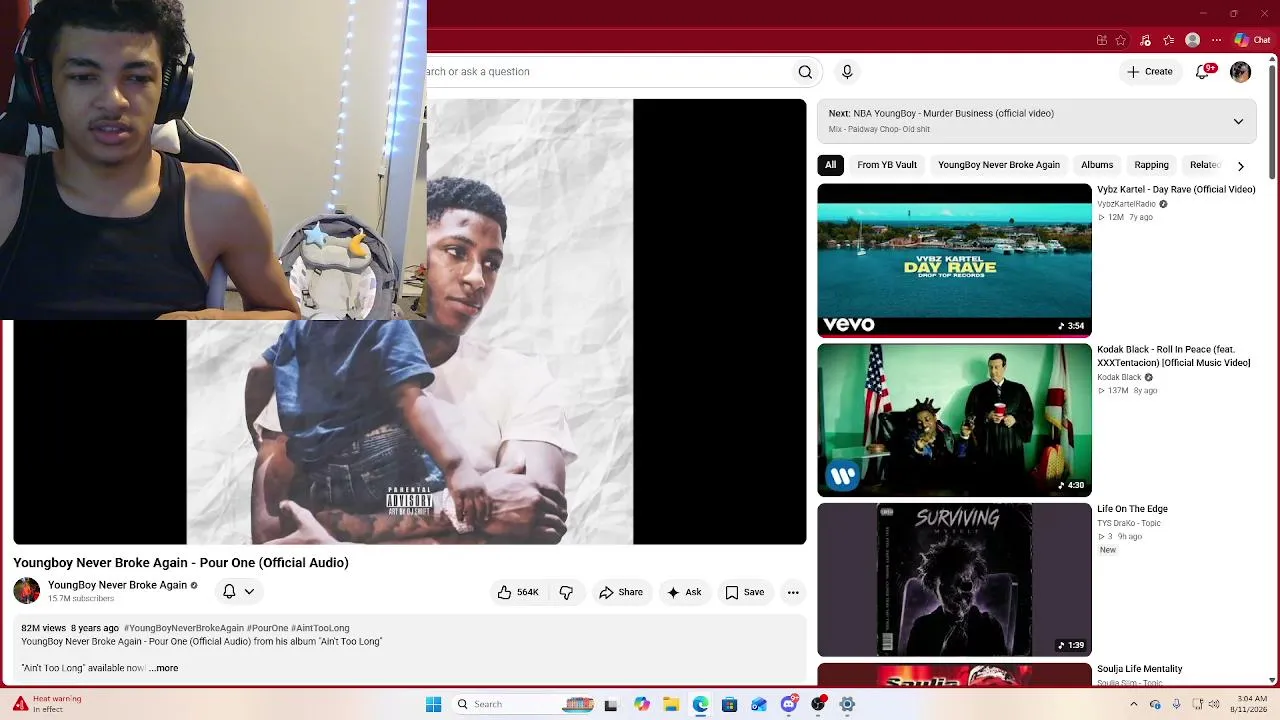Open Life On The Edge thumbnail

954,580
